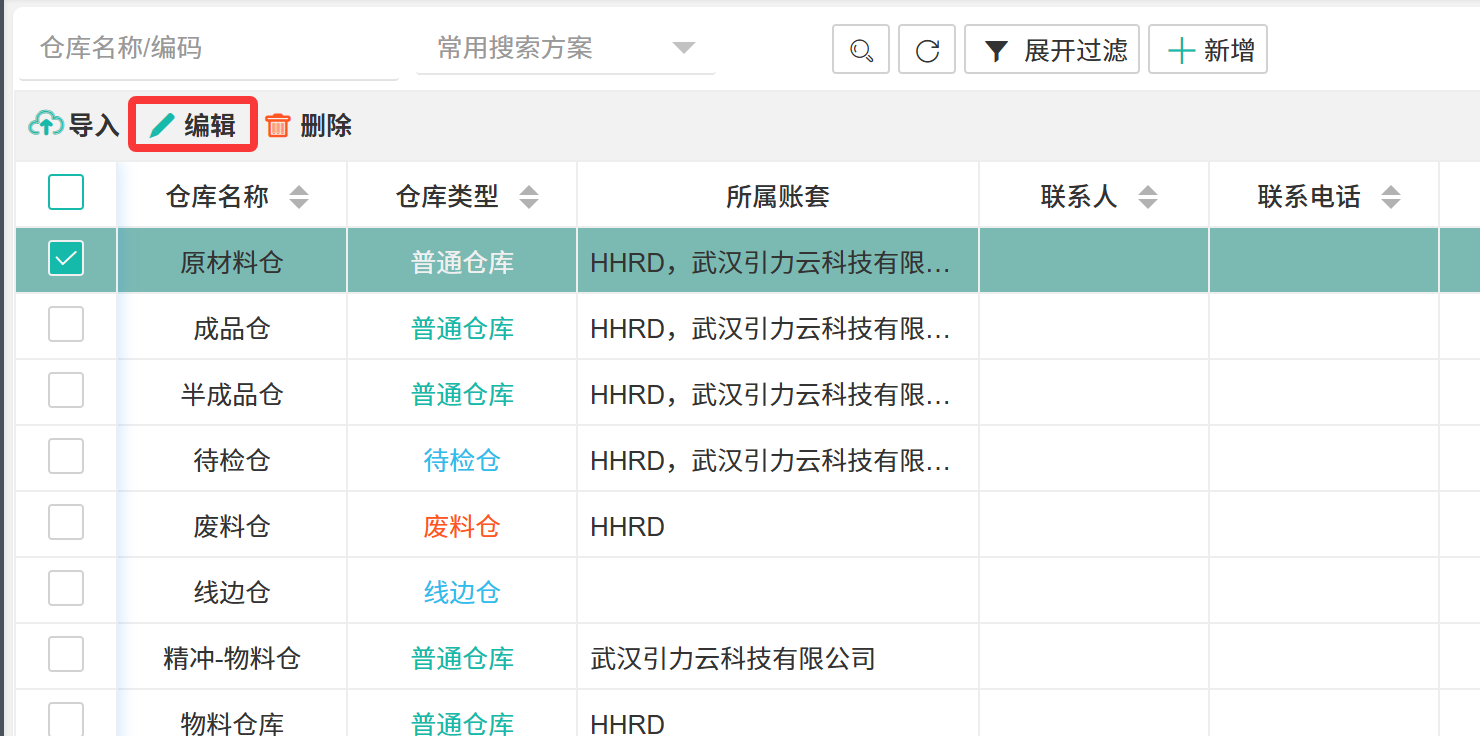The image size is (1480, 736).
Task: Click the refresh icon button
Action: pyautogui.click(x=927, y=50)
